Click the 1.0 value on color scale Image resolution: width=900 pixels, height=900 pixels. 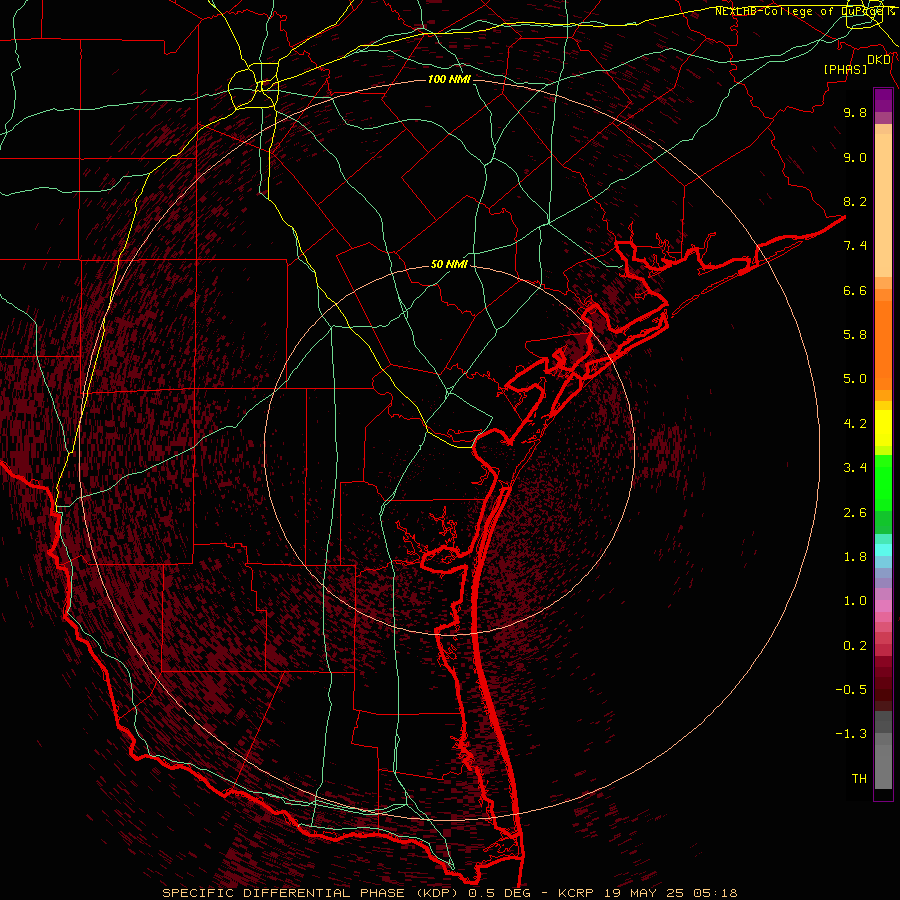point(855,602)
